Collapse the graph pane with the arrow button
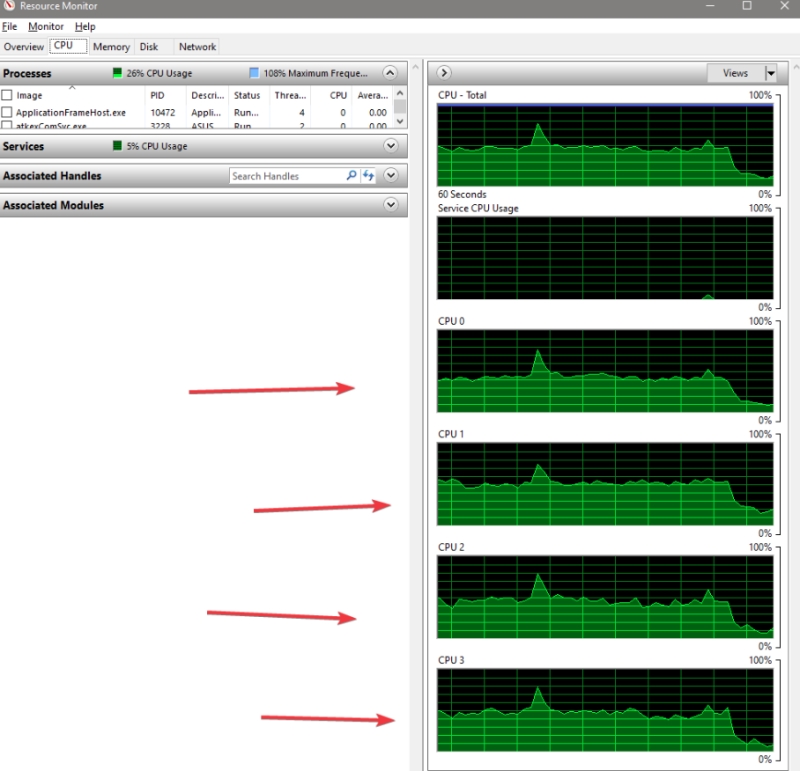This screenshot has width=800, height=771. [444, 73]
